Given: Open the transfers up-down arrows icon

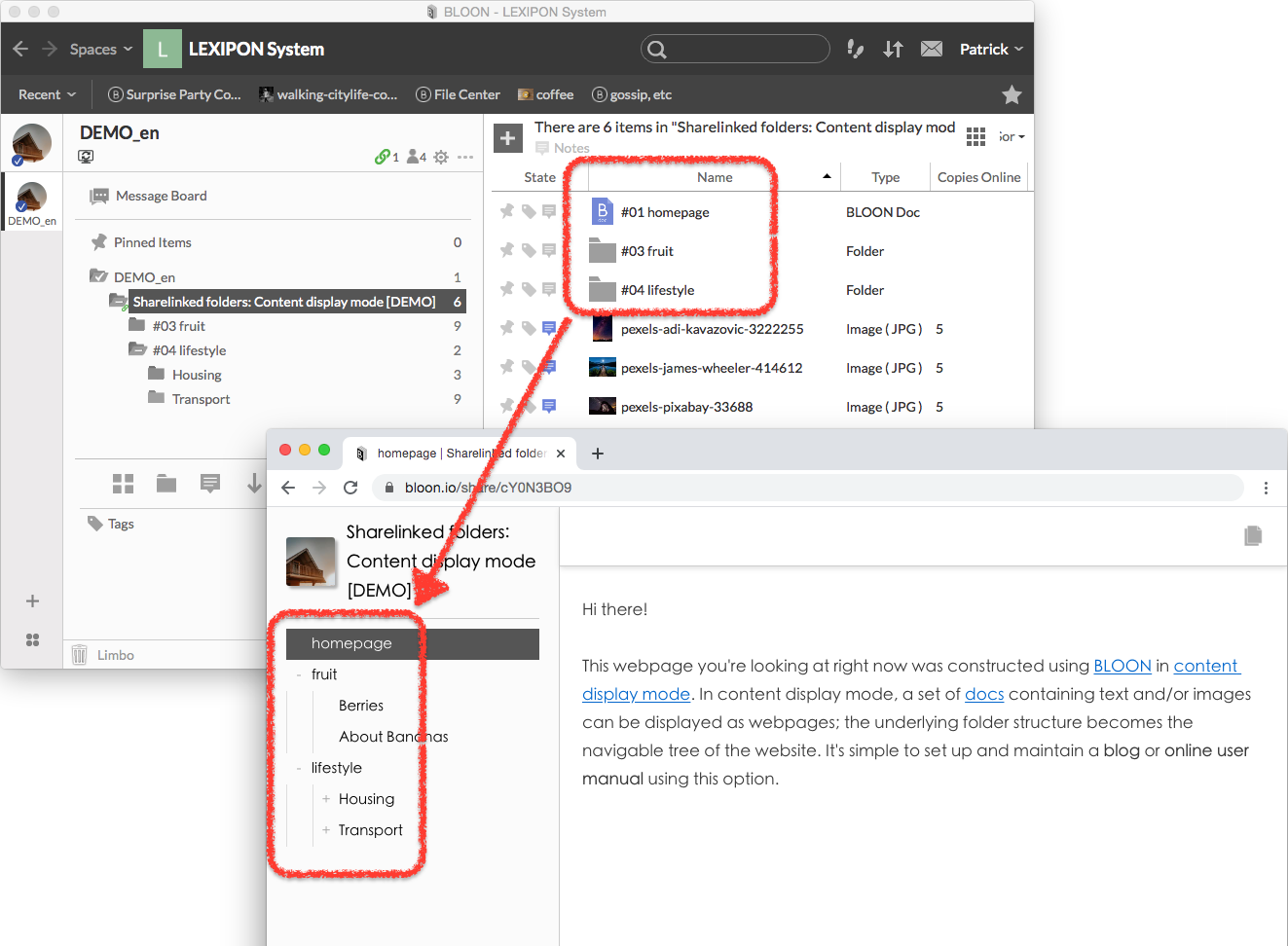Looking at the screenshot, I should (893, 49).
